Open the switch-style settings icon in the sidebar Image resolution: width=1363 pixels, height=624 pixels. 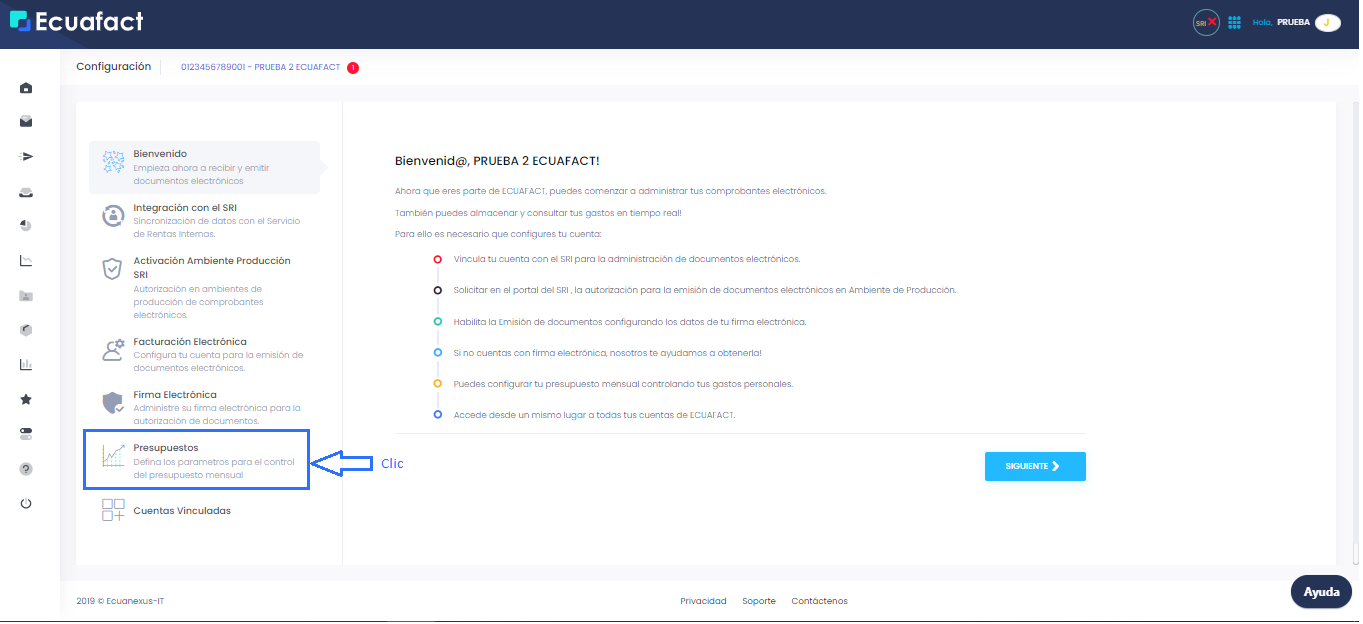[x=26, y=433]
